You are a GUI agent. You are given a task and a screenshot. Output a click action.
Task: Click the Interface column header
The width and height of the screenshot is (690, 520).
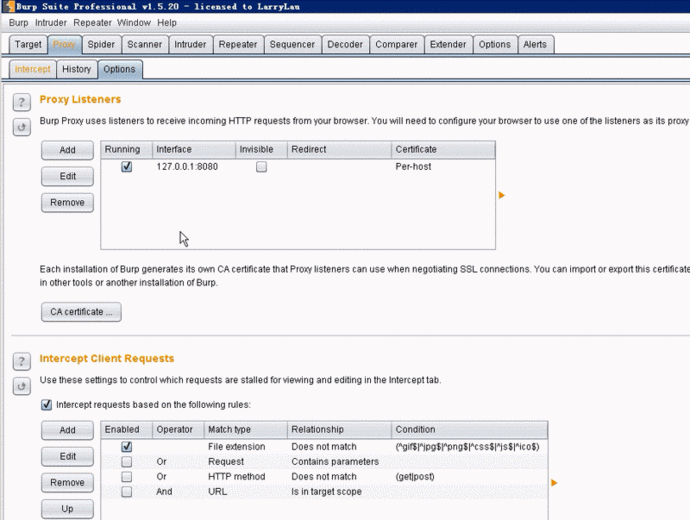[194, 150]
